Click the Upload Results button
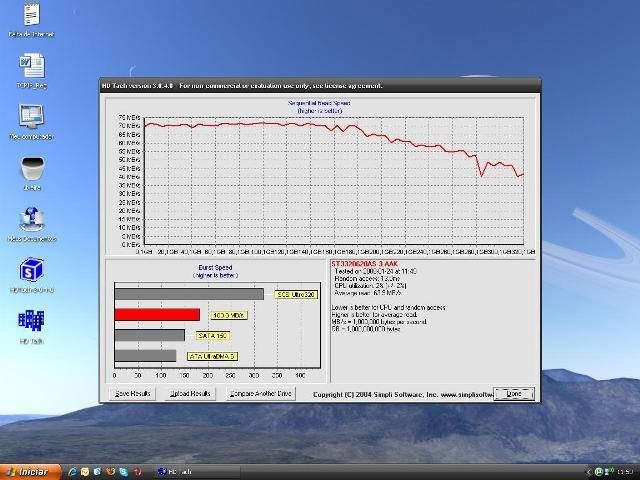The height and width of the screenshot is (480, 640). [x=190, y=393]
